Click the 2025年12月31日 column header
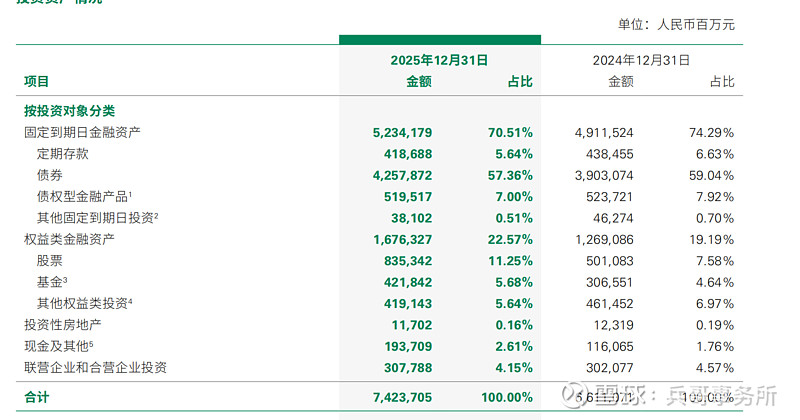 tap(439, 60)
